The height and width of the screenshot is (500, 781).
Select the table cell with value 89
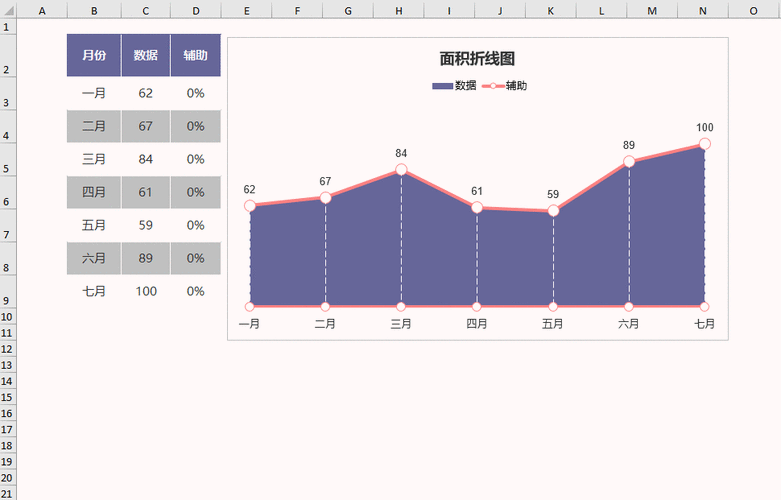[146, 258]
